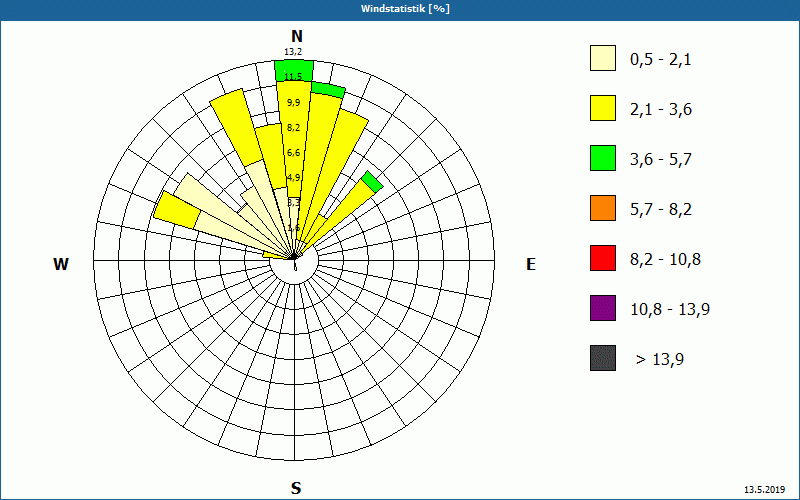Click the 8,2 ring scale value on chart
This screenshot has width=800, height=500.
(x=293, y=128)
